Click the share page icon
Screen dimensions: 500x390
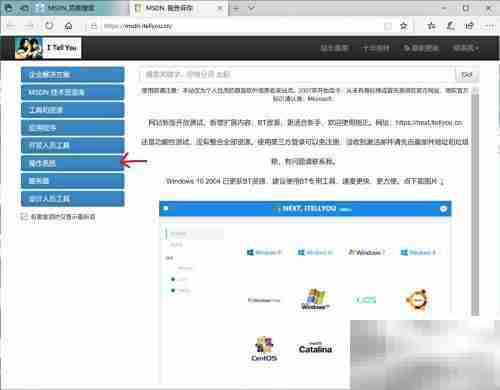[470, 26]
